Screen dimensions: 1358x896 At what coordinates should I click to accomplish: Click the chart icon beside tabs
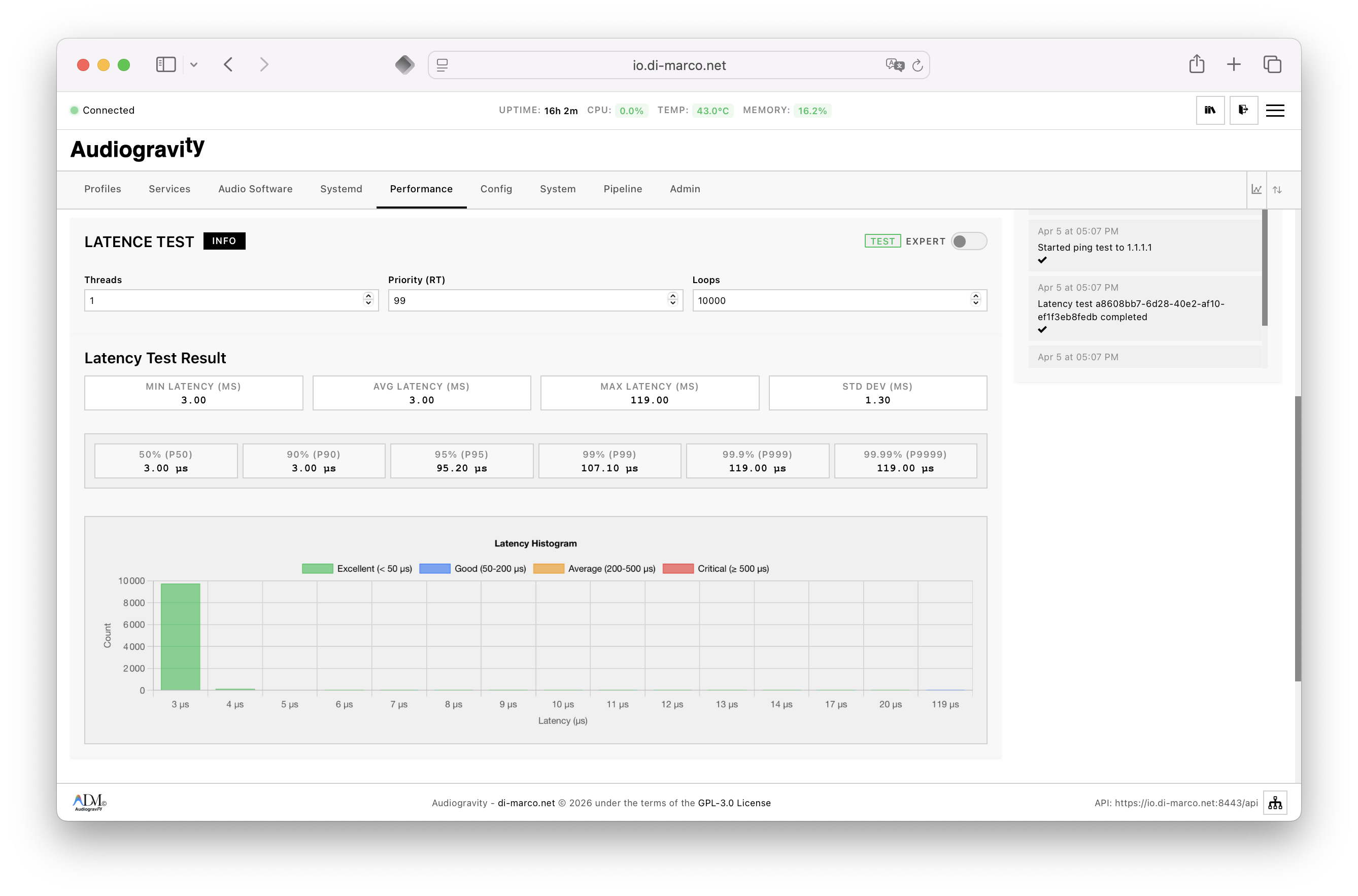pyautogui.click(x=1255, y=190)
